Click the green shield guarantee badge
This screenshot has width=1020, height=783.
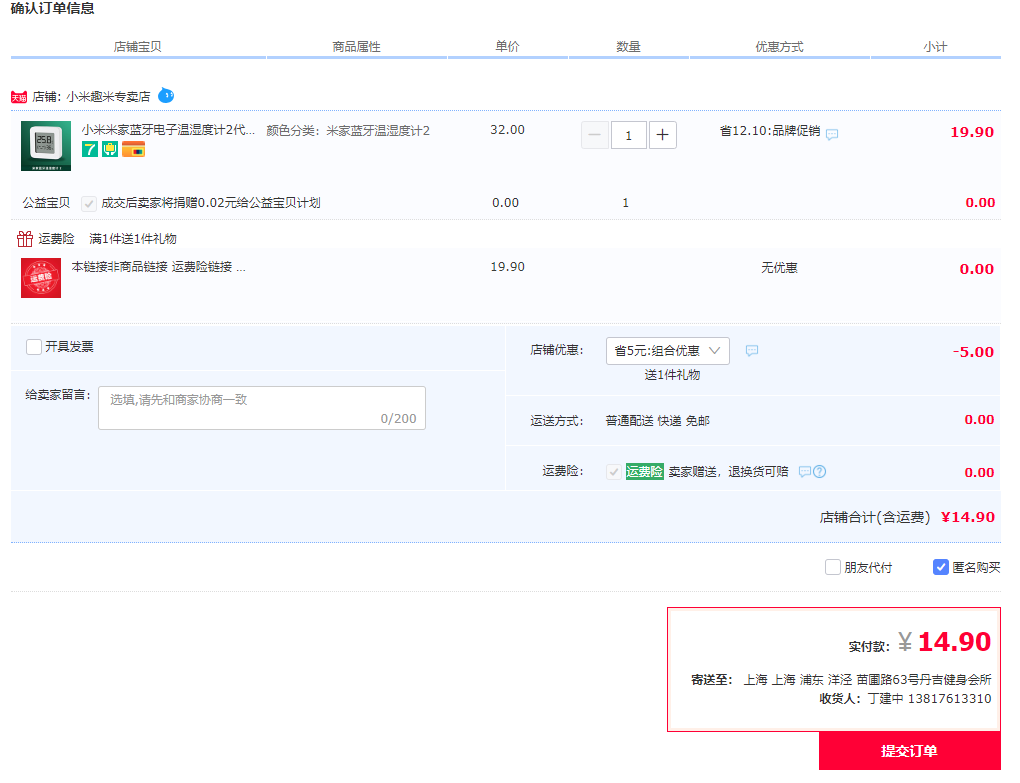pyautogui.click(x=110, y=150)
